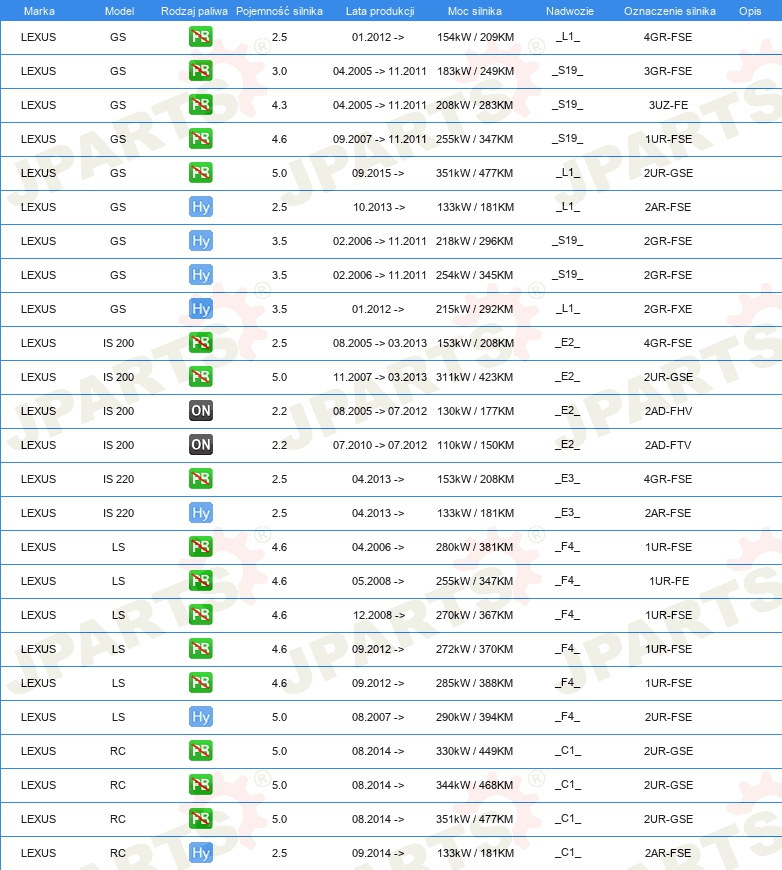Click petrol icon in IS 220 4GR-FSE row

click(x=200, y=479)
